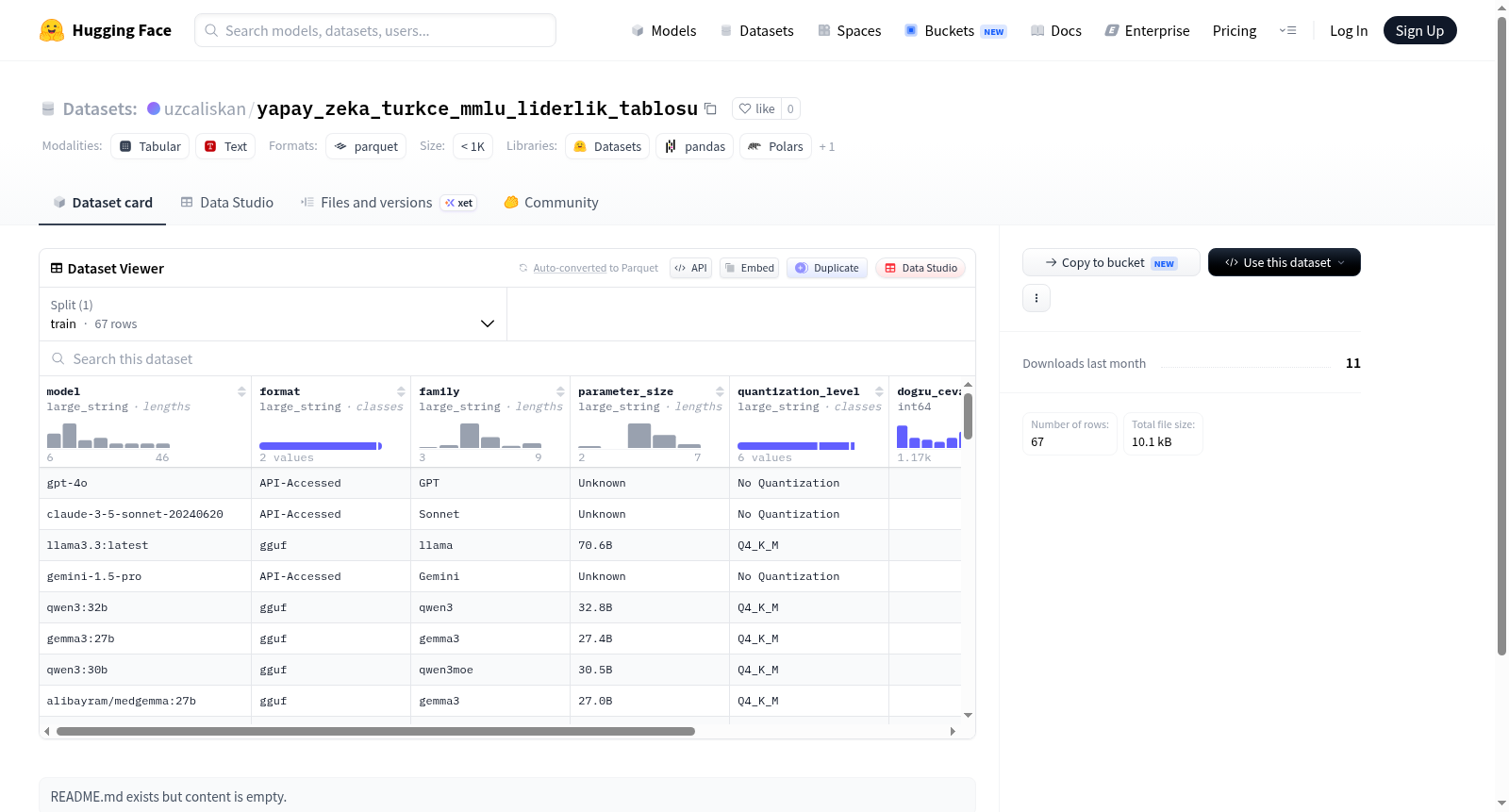The height and width of the screenshot is (812, 1509).
Task: Select the gemini-1.5-pro cell
Action: coord(145,576)
